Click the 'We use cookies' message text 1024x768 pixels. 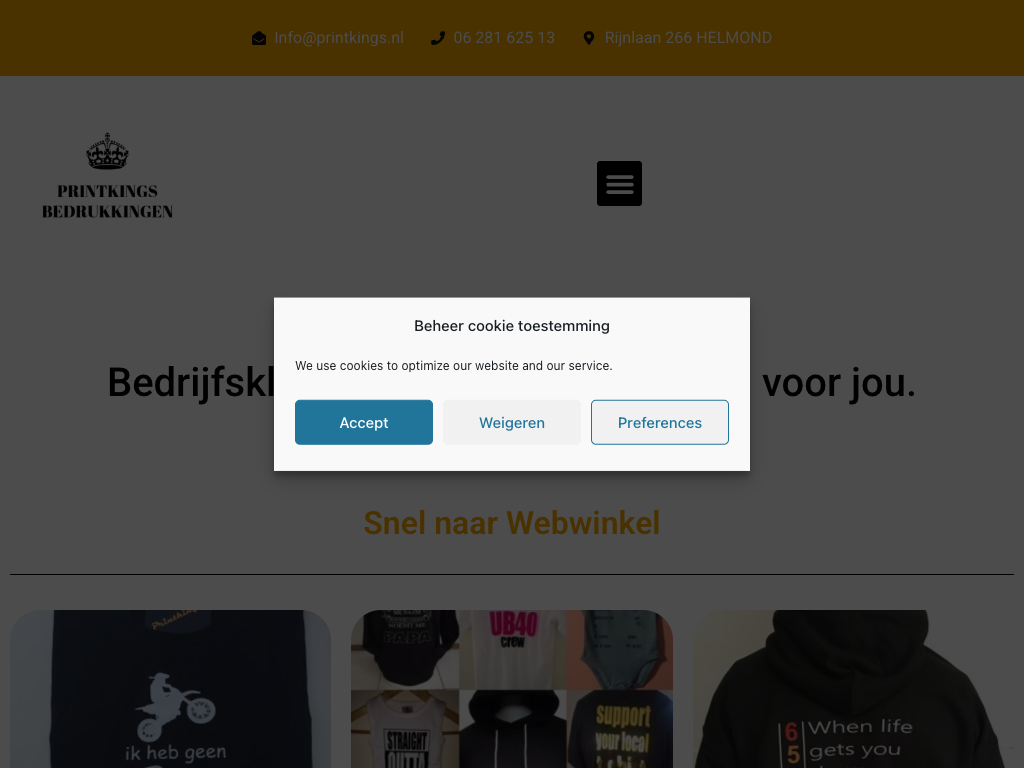click(x=454, y=366)
